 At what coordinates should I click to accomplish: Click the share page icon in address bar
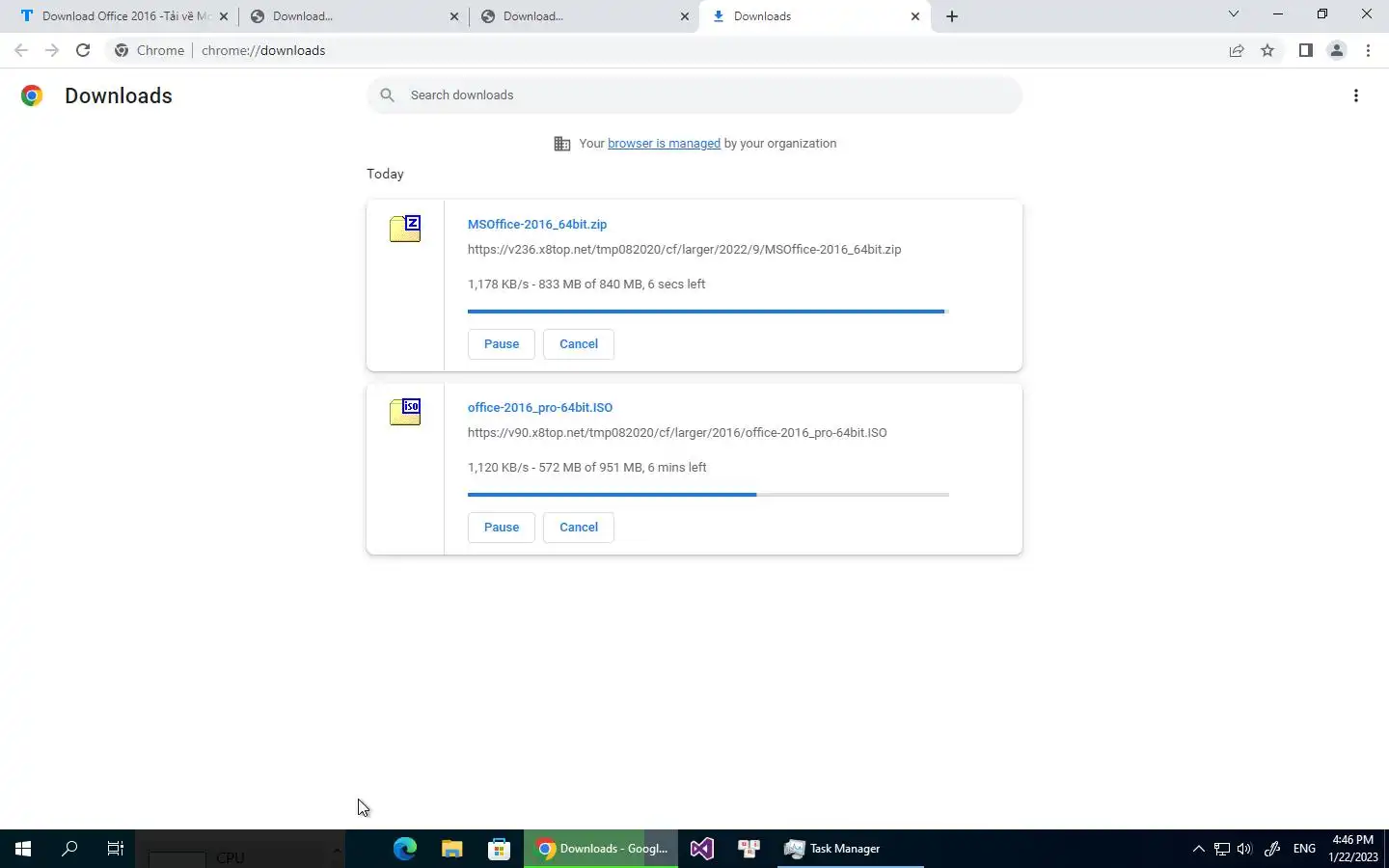(1237, 50)
